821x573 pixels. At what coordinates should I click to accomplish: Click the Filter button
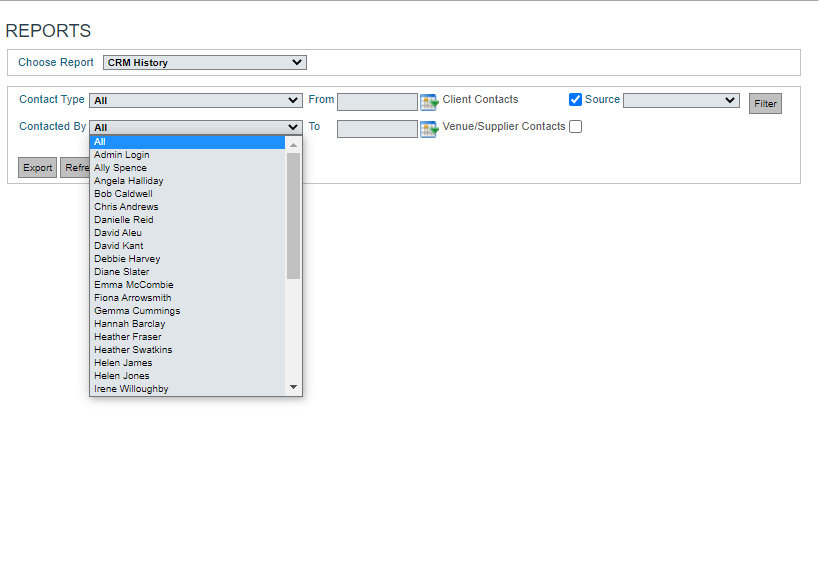(765, 103)
